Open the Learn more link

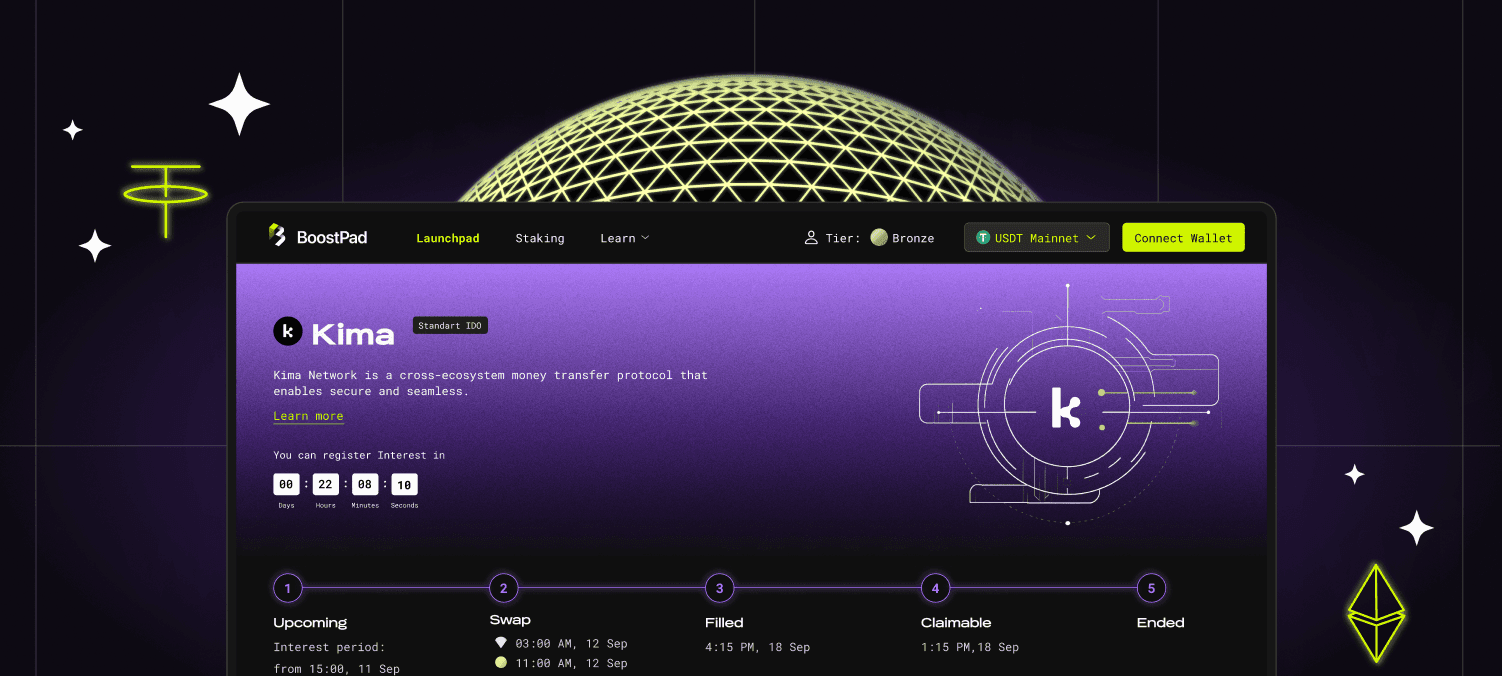(x=308, y=415)
